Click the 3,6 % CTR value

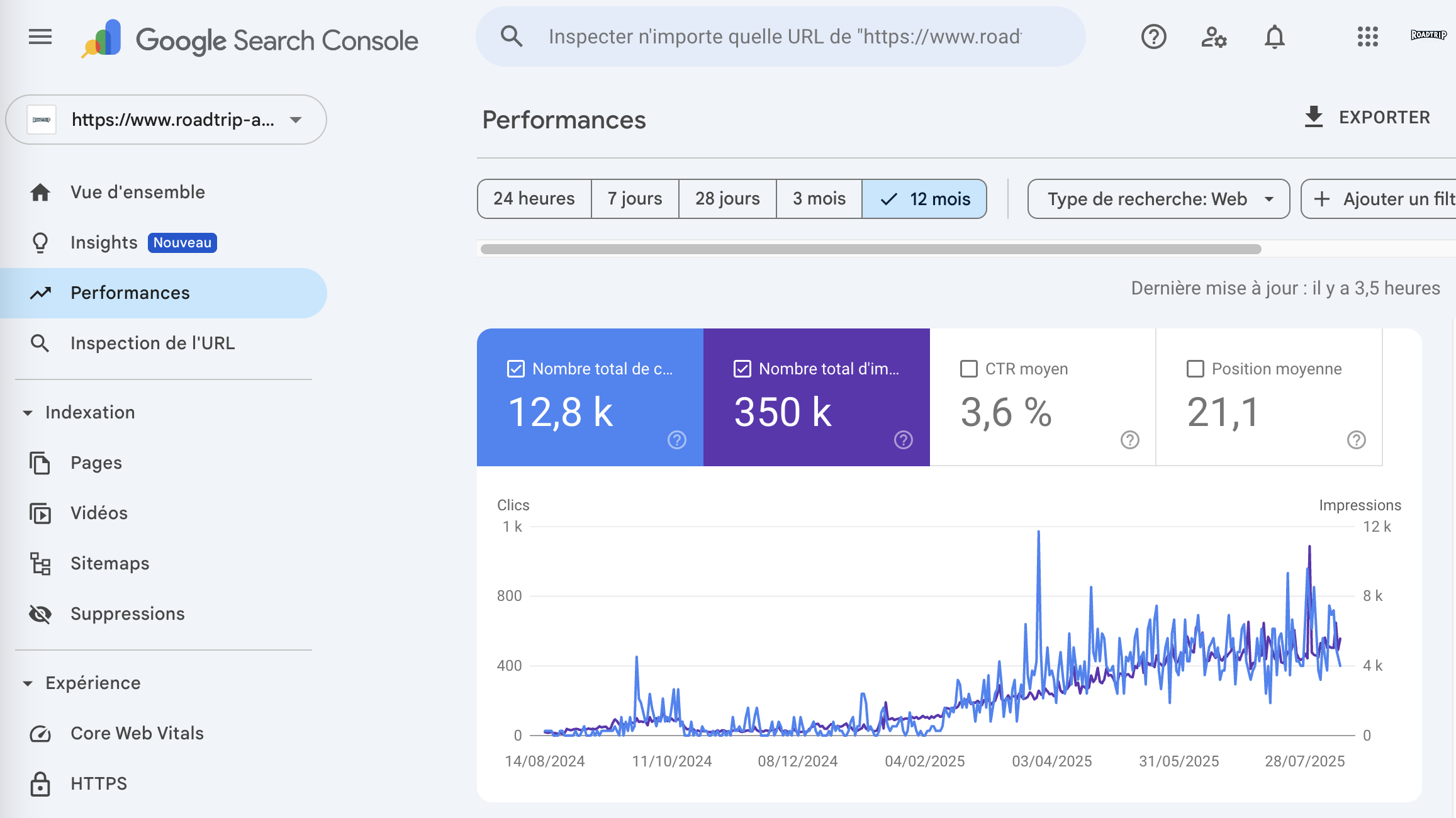coord(1006,413)
